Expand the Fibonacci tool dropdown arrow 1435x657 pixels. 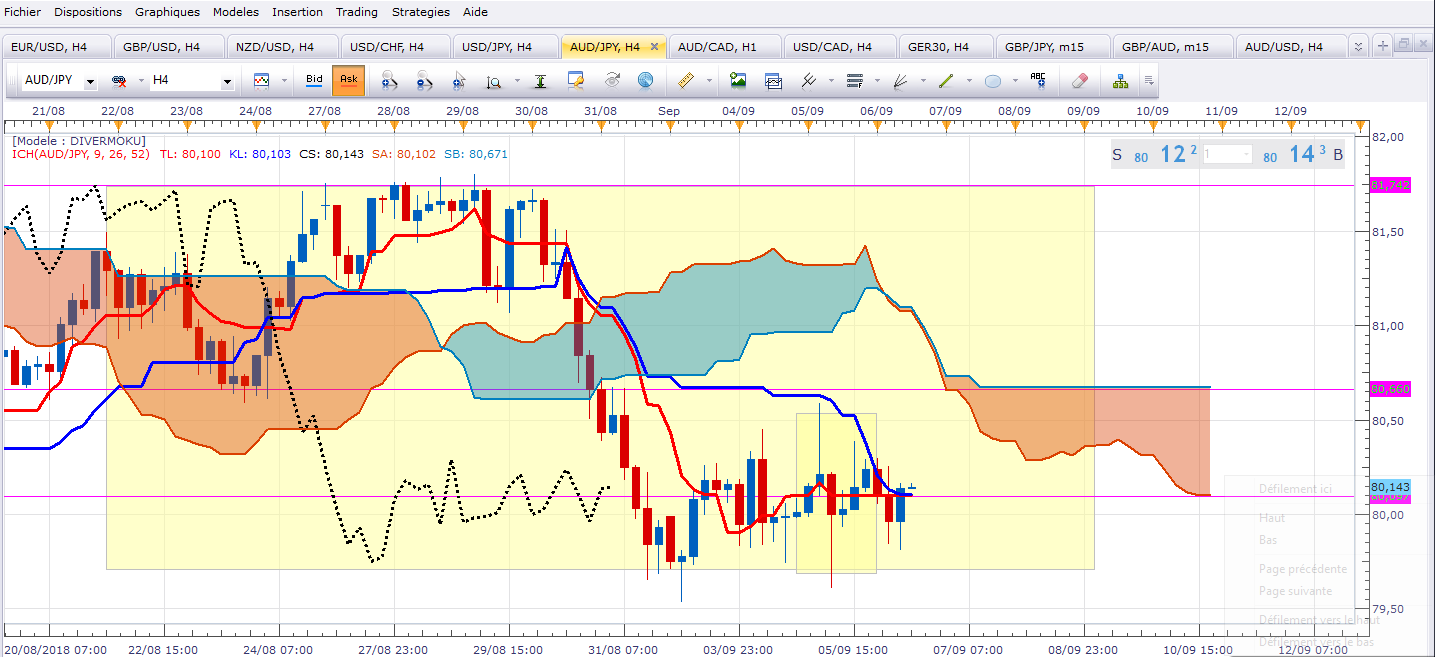(878, 81)
